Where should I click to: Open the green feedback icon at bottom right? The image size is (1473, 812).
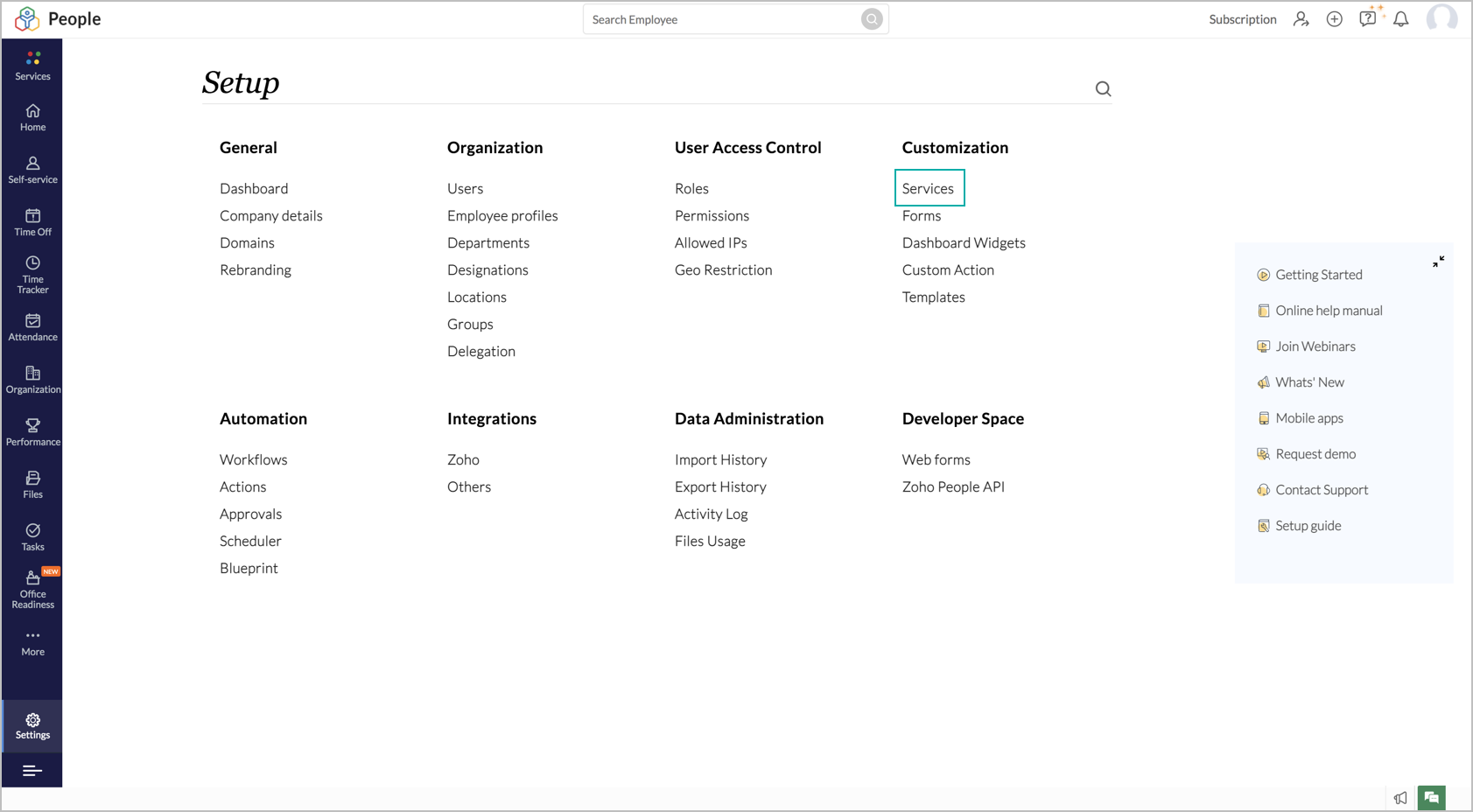(1432, 797)
